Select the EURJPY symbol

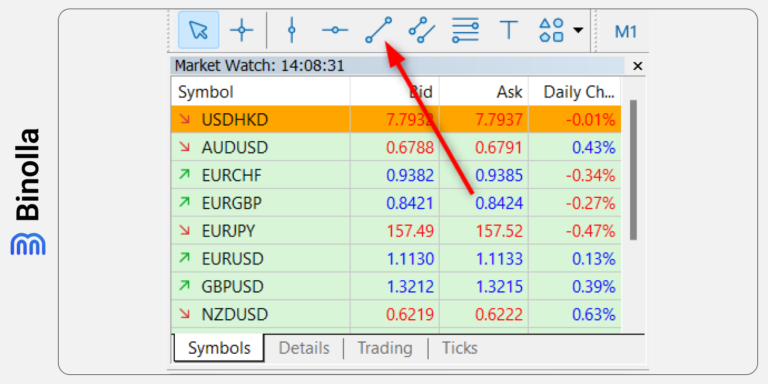coord(228,231)
